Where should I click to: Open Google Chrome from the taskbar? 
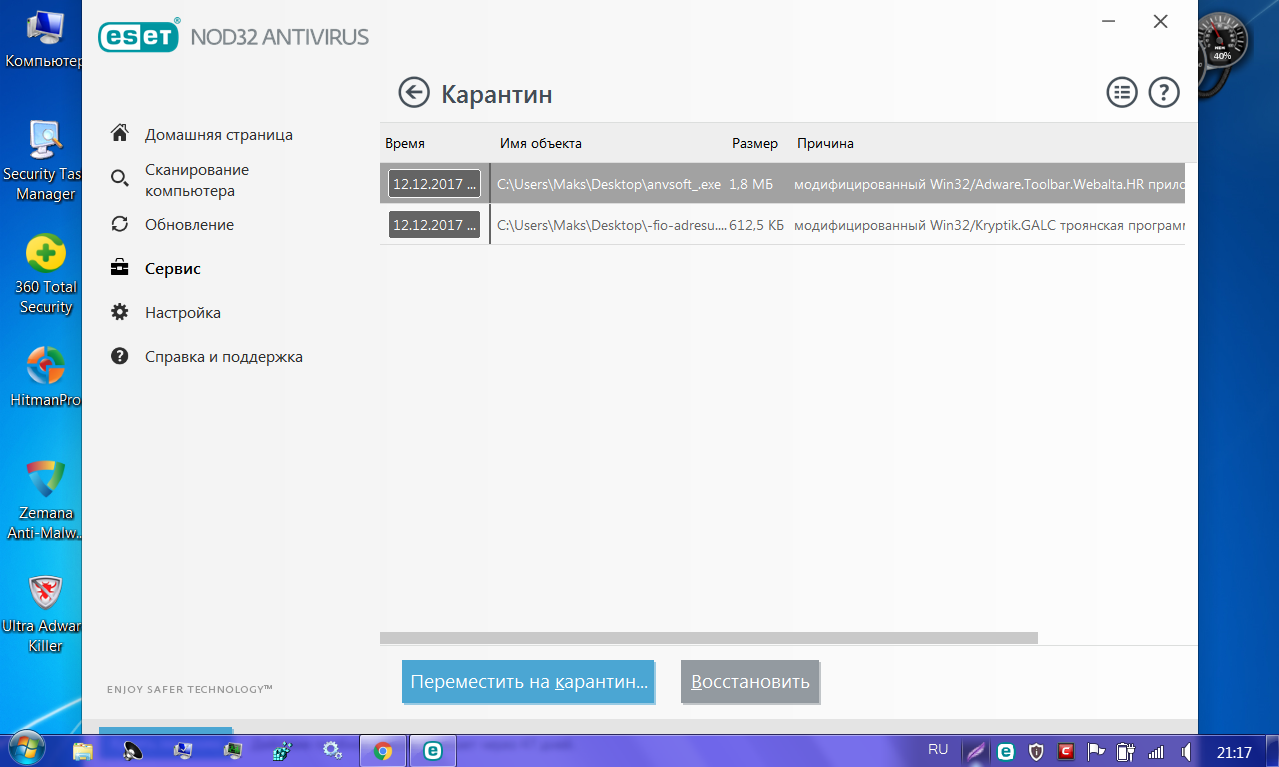382,750
